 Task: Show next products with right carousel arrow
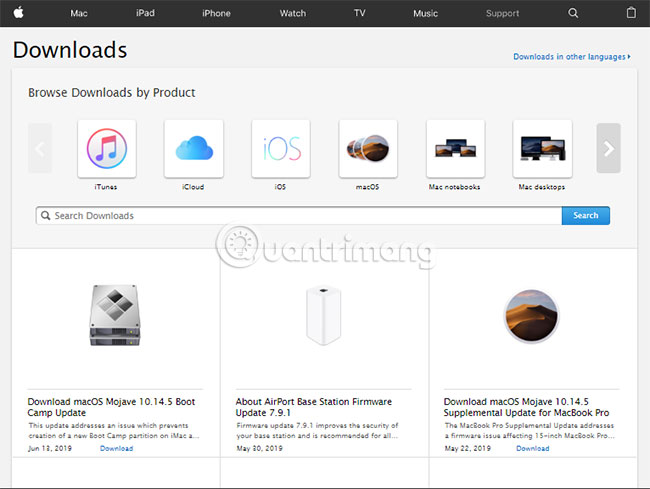609,148
